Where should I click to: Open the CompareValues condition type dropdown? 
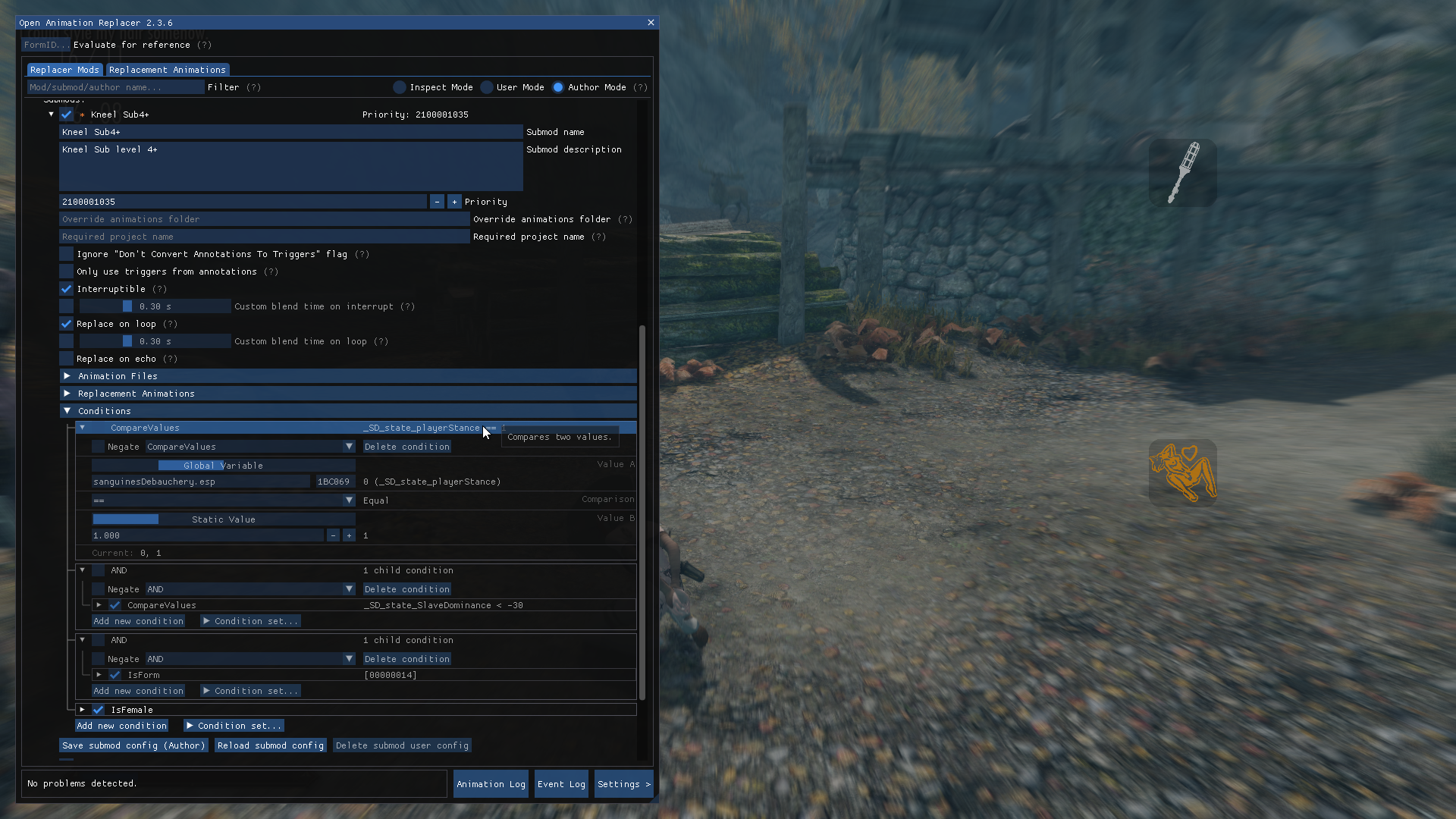(x=250, y=447)
